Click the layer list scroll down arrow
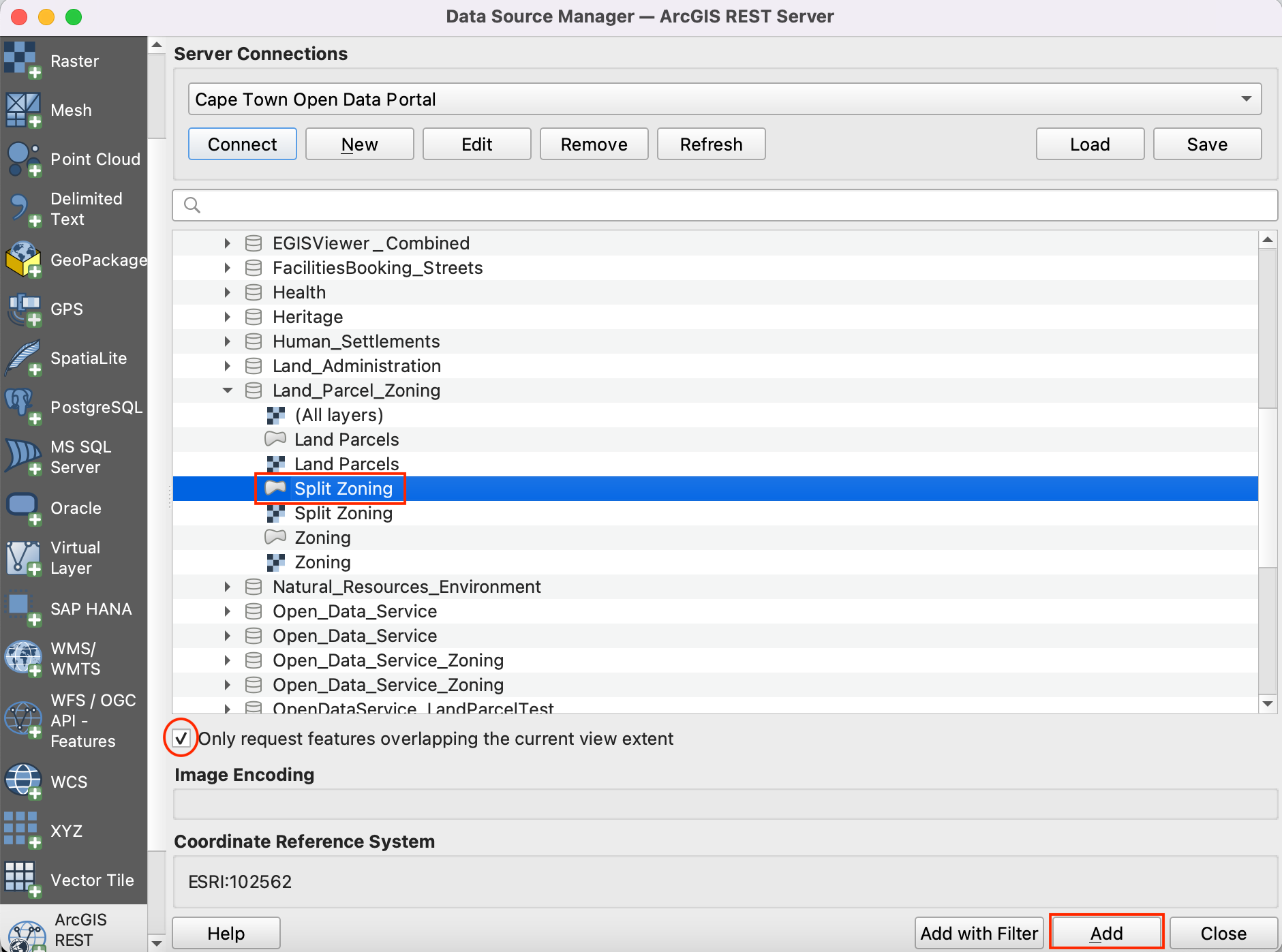Screen dimensions: 1282x952 1268,704
